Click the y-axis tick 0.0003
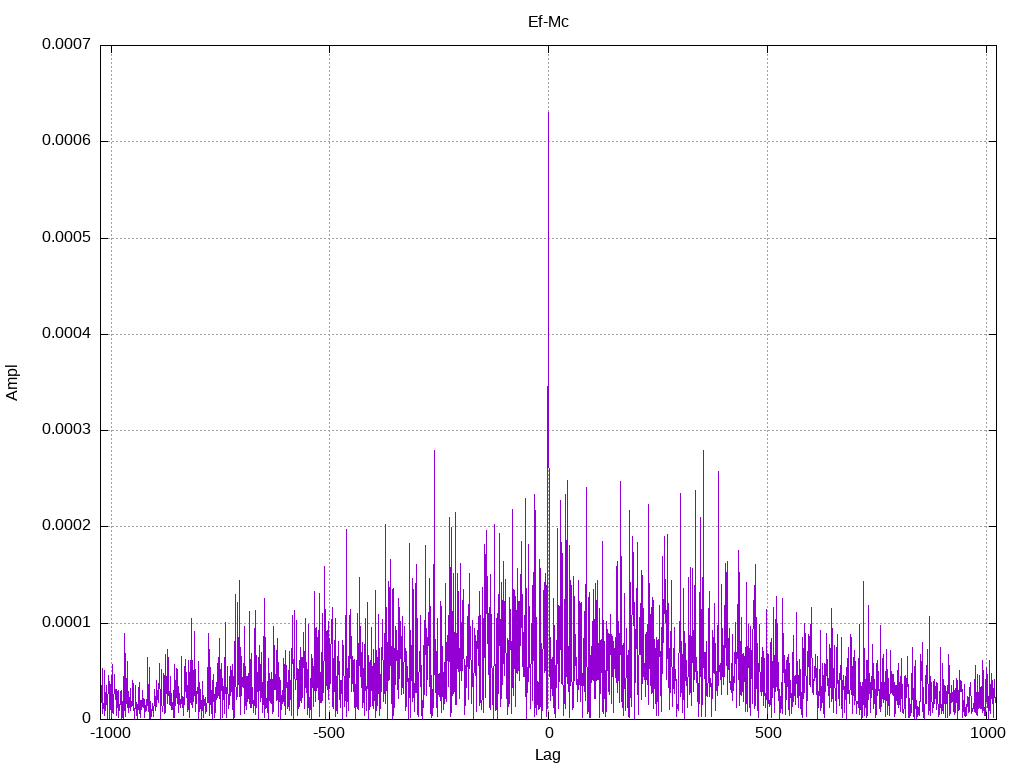 pyautogui.click(x=66, y=429)
